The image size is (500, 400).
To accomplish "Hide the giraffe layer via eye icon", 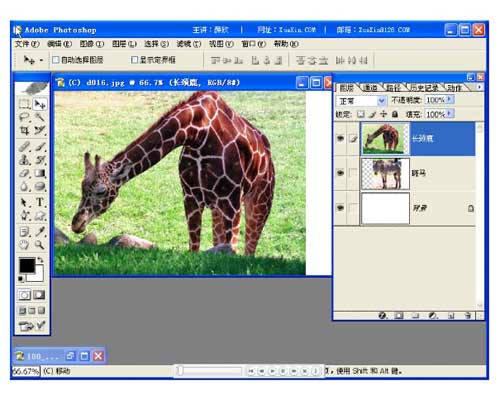I will click(x=340, y=138).
